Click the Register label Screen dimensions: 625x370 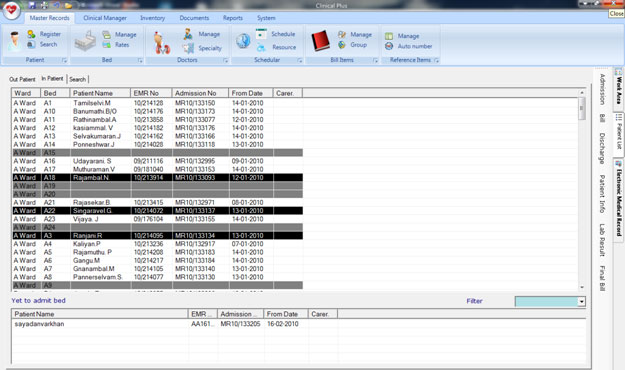coord(50,34)
